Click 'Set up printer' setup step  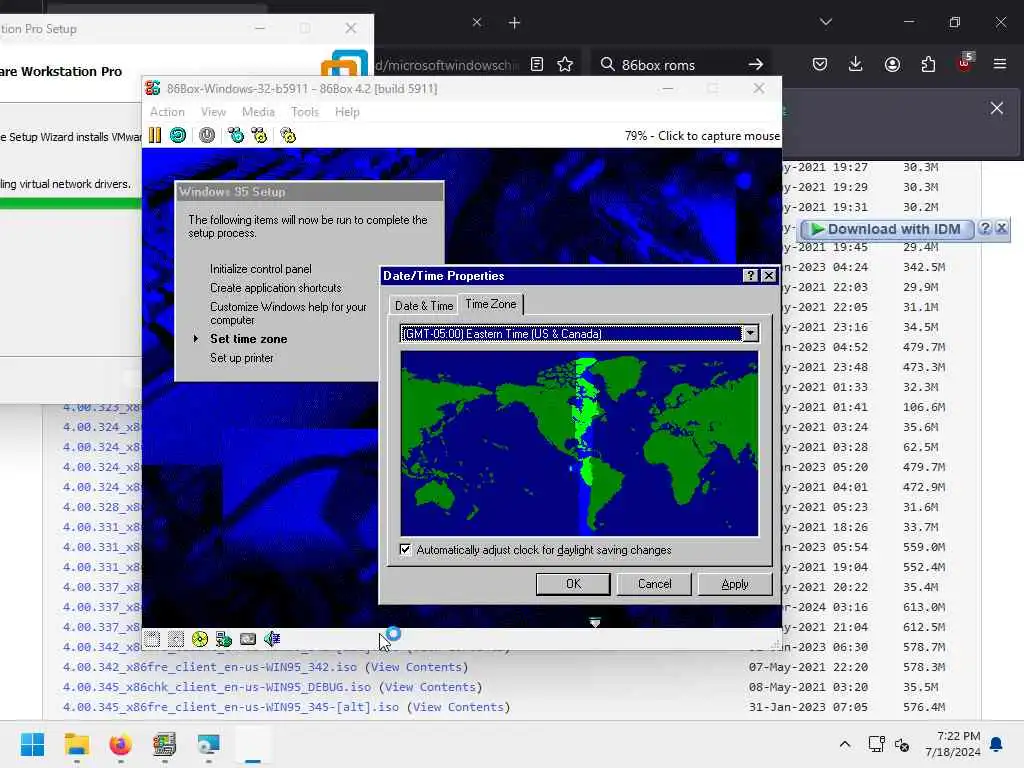click(x=242, y=358)
